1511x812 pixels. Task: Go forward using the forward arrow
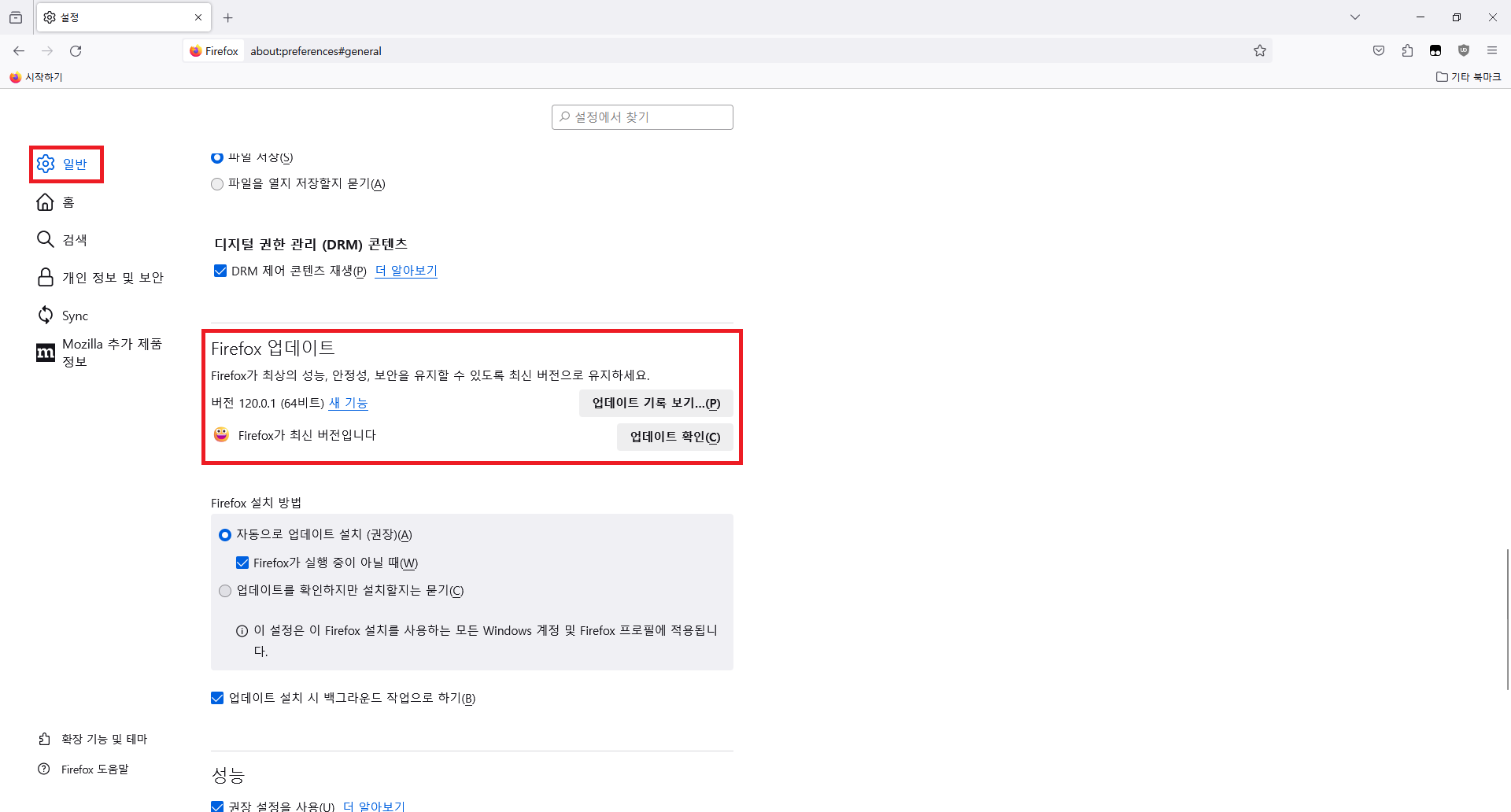point(47,51)
